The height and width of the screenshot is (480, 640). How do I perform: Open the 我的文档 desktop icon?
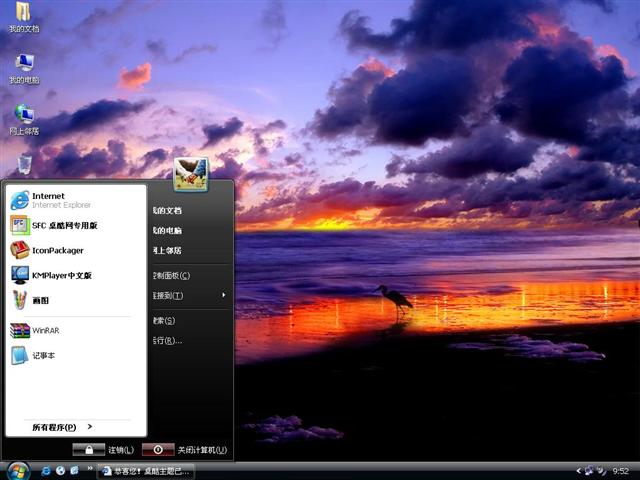[x=24, y=17]
